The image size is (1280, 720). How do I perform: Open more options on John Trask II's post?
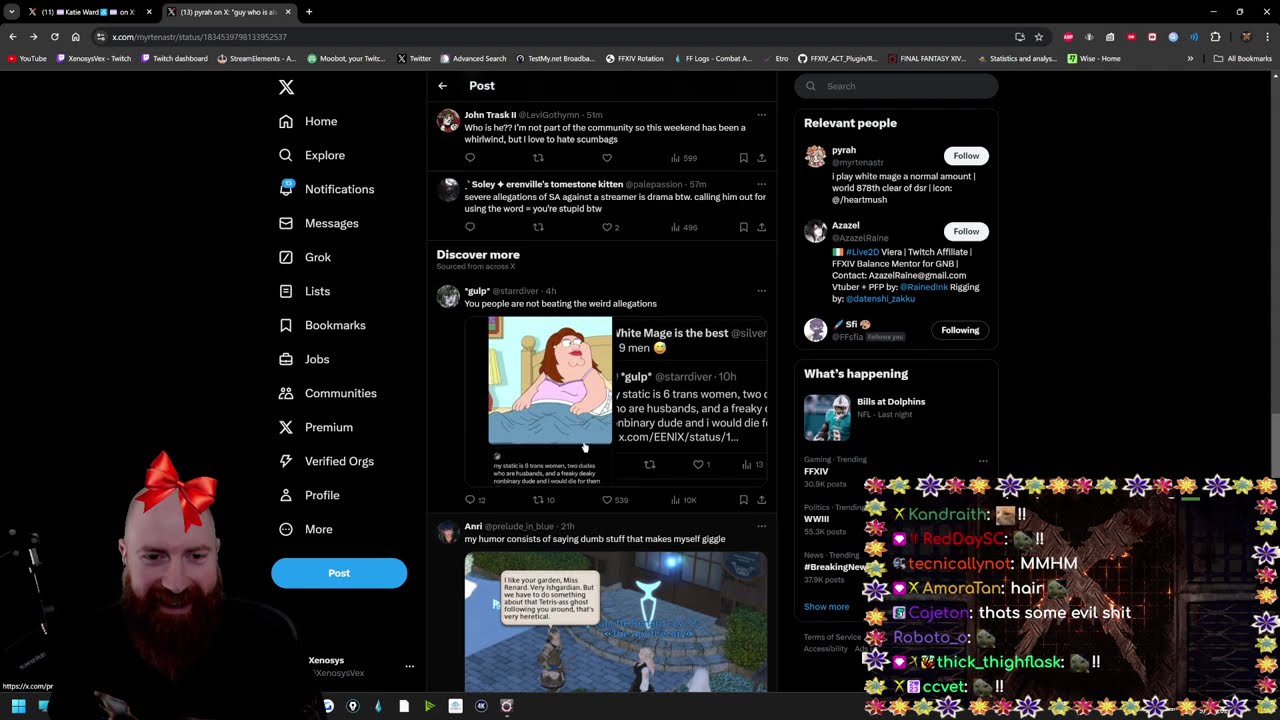pyautogui.click(x=761, y=115)
